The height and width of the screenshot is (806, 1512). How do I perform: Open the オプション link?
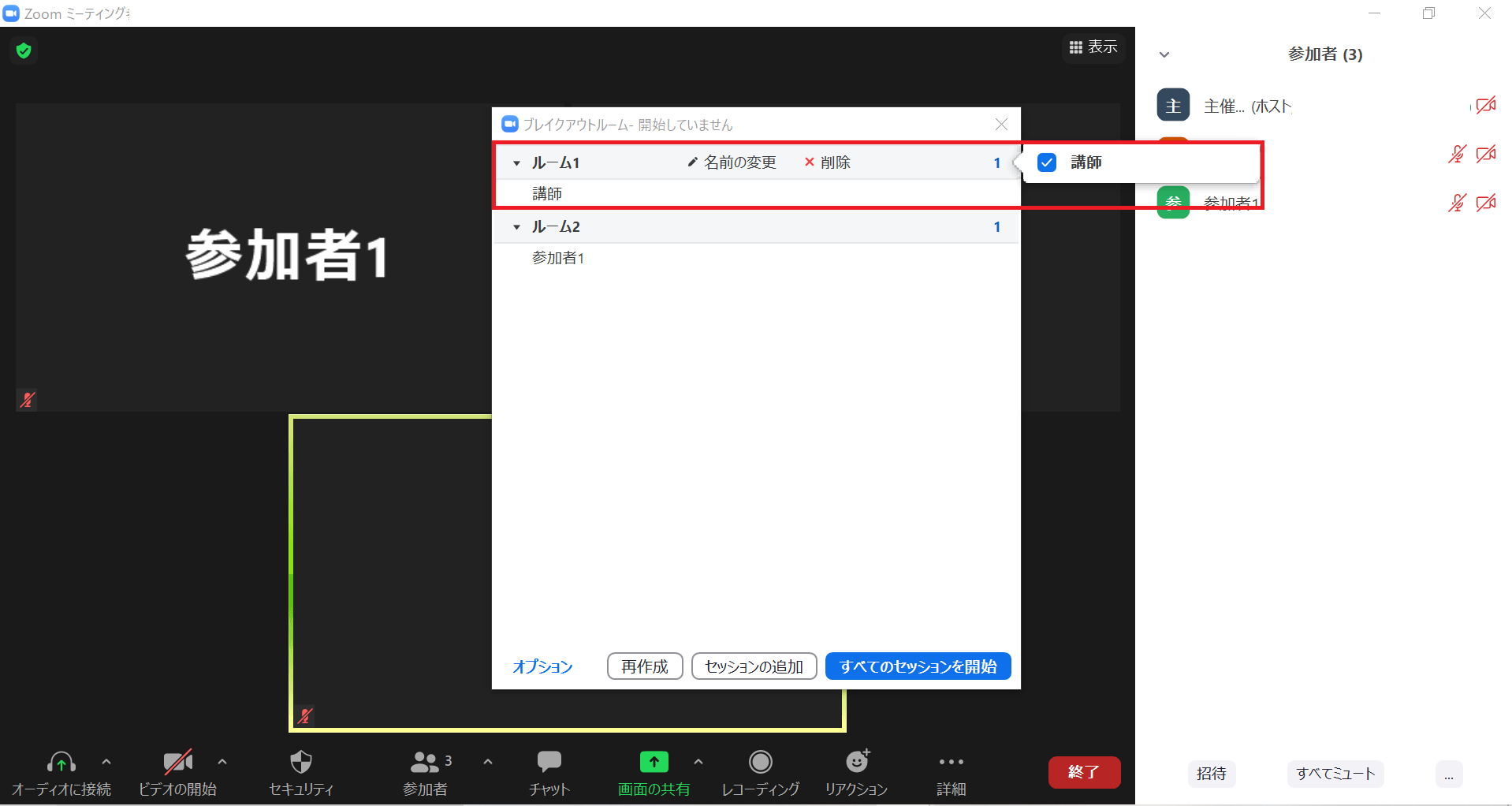pos(542,666)
